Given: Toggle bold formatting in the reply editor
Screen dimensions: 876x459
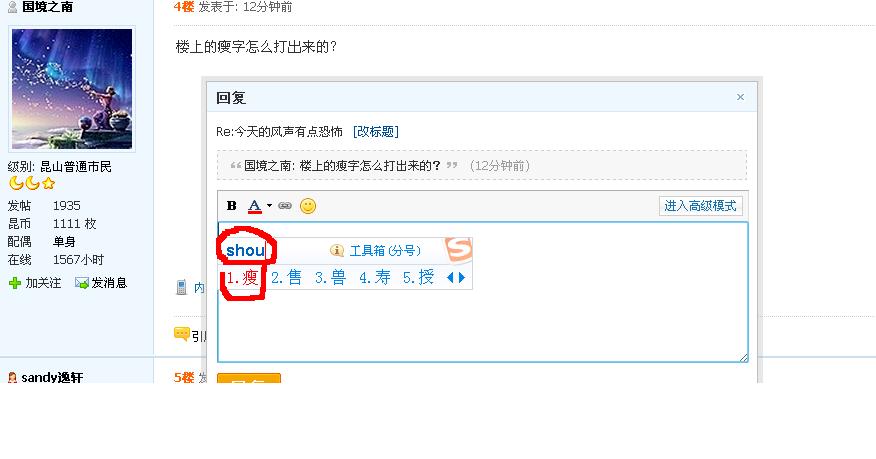Looking at the screenshot, I should (231, 206).
